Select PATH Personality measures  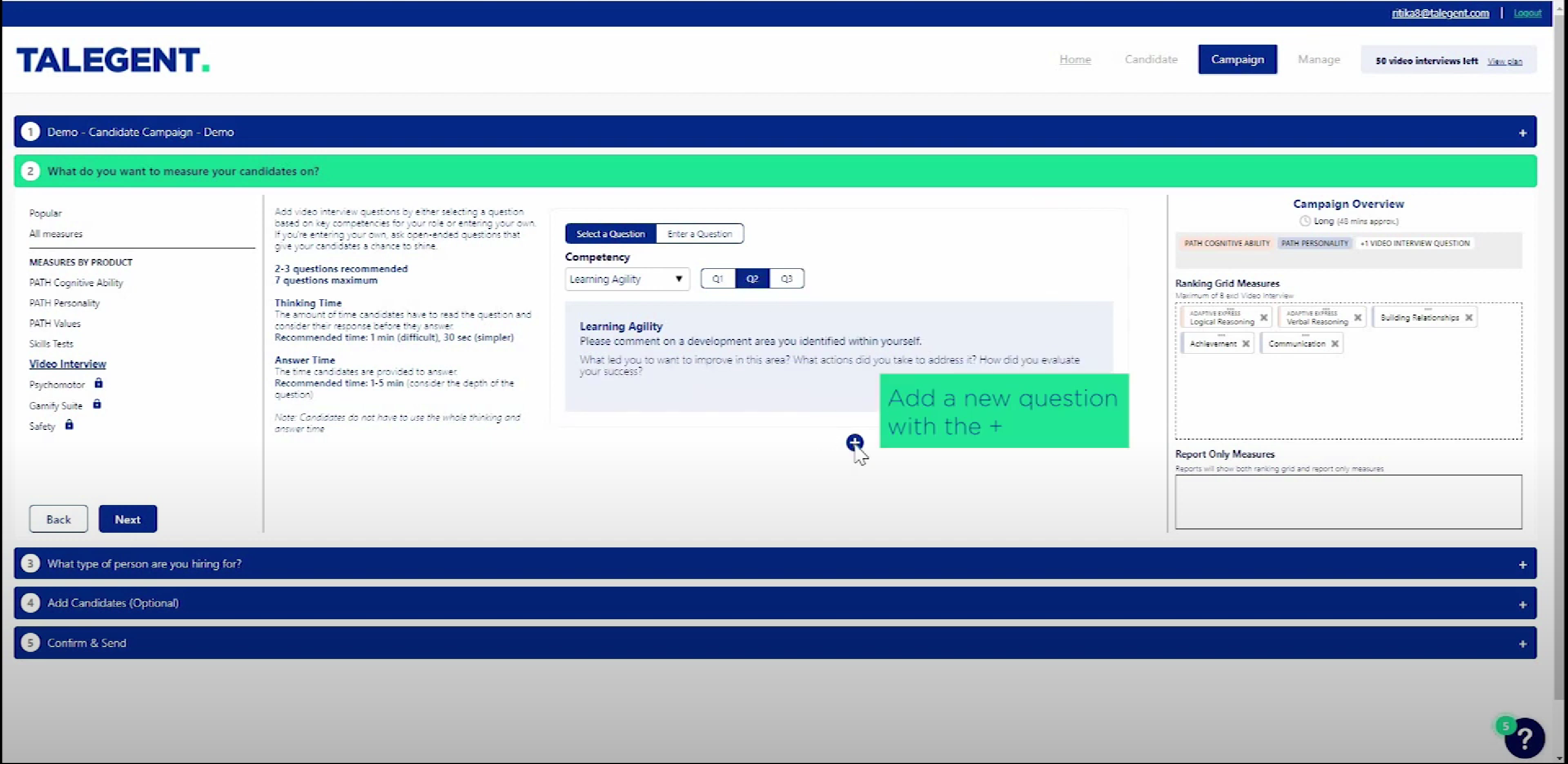click(x=64, y=303)
